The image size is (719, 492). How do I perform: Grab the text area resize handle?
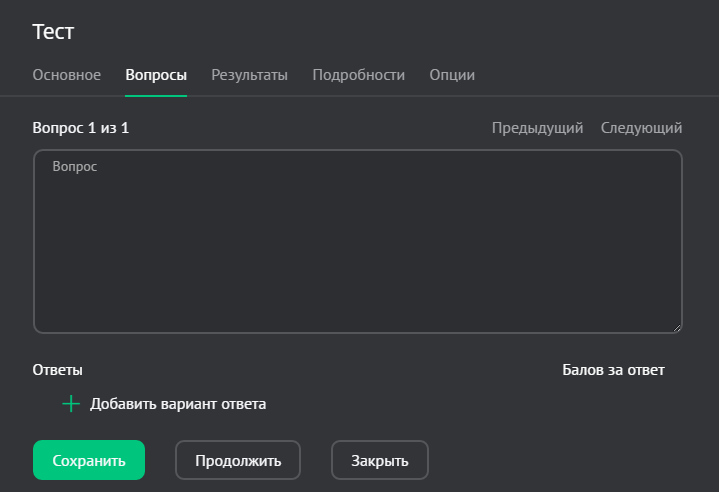[677, 327]
